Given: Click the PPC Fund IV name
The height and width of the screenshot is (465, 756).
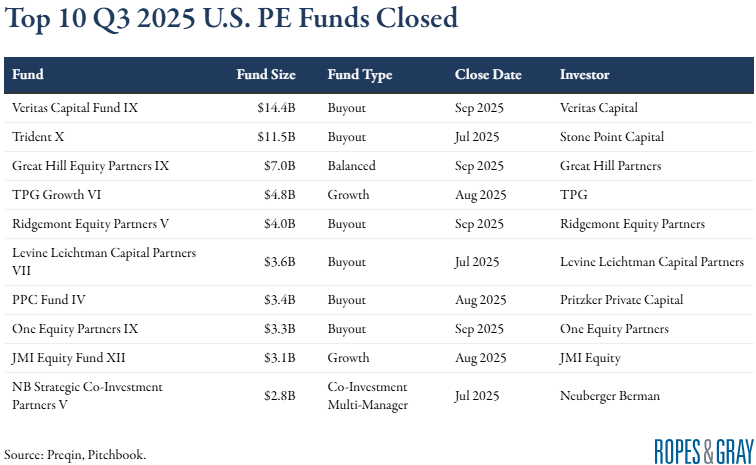Looking at the screenshot, I should coord(47,299).
